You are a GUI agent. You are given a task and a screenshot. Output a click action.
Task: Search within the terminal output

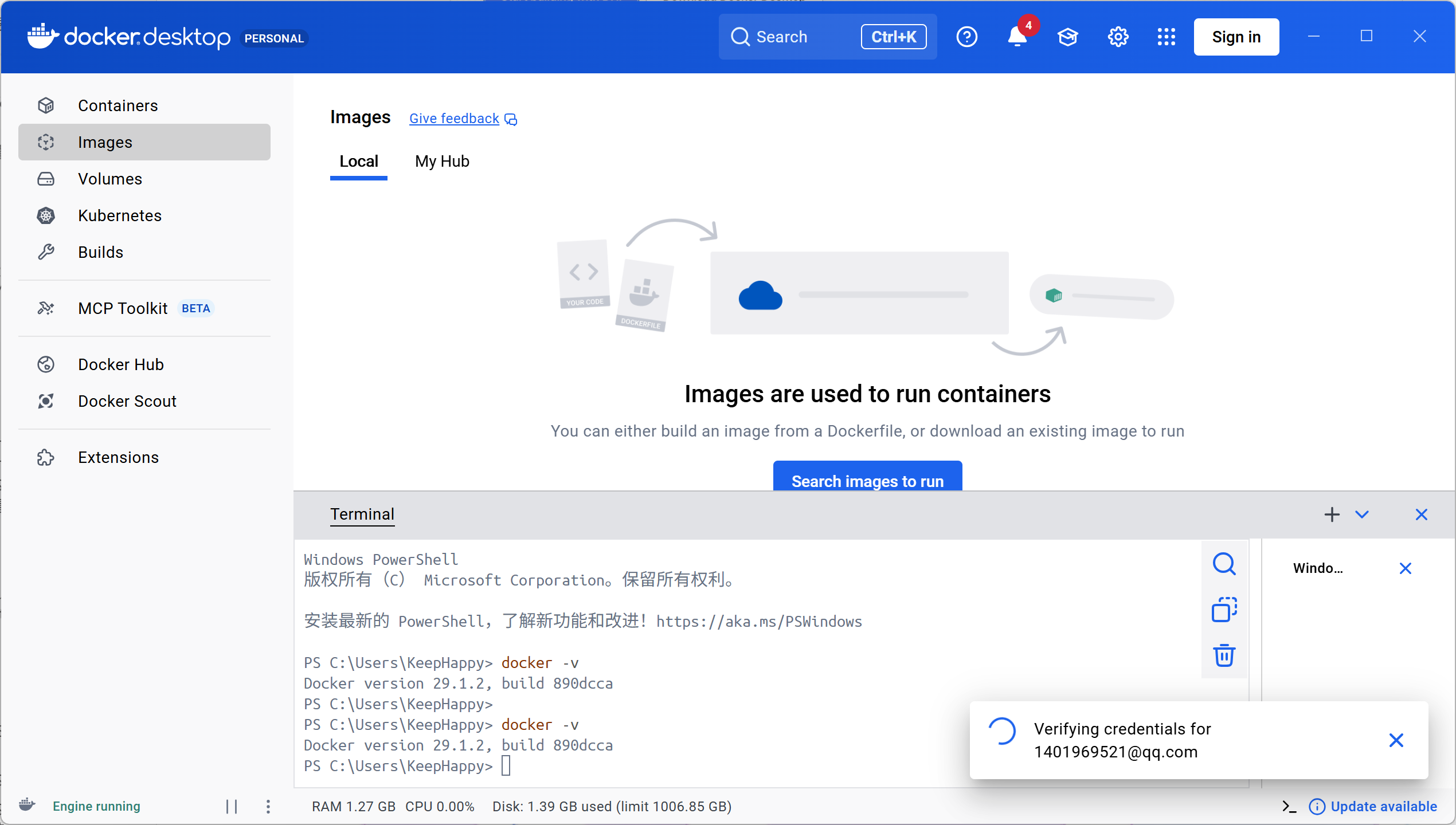pyautogui.click(x=1224, y=564)
